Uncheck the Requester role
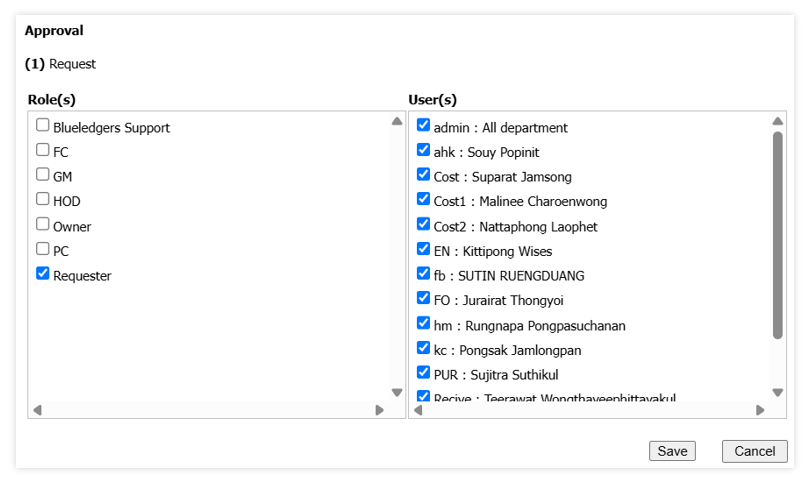This screenshot has width=808, height=477. click(x=43, y=273)
